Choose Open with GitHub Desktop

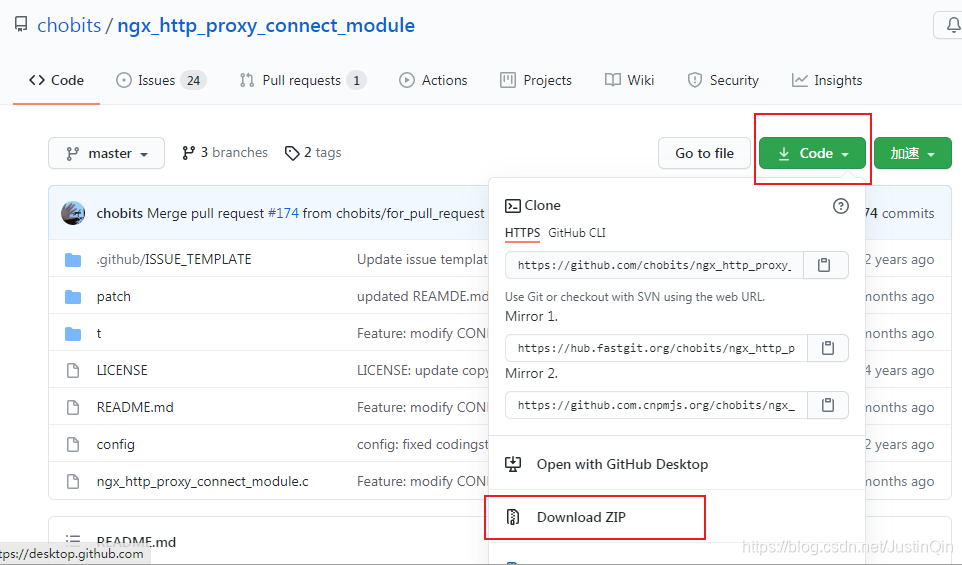[621, 464]
